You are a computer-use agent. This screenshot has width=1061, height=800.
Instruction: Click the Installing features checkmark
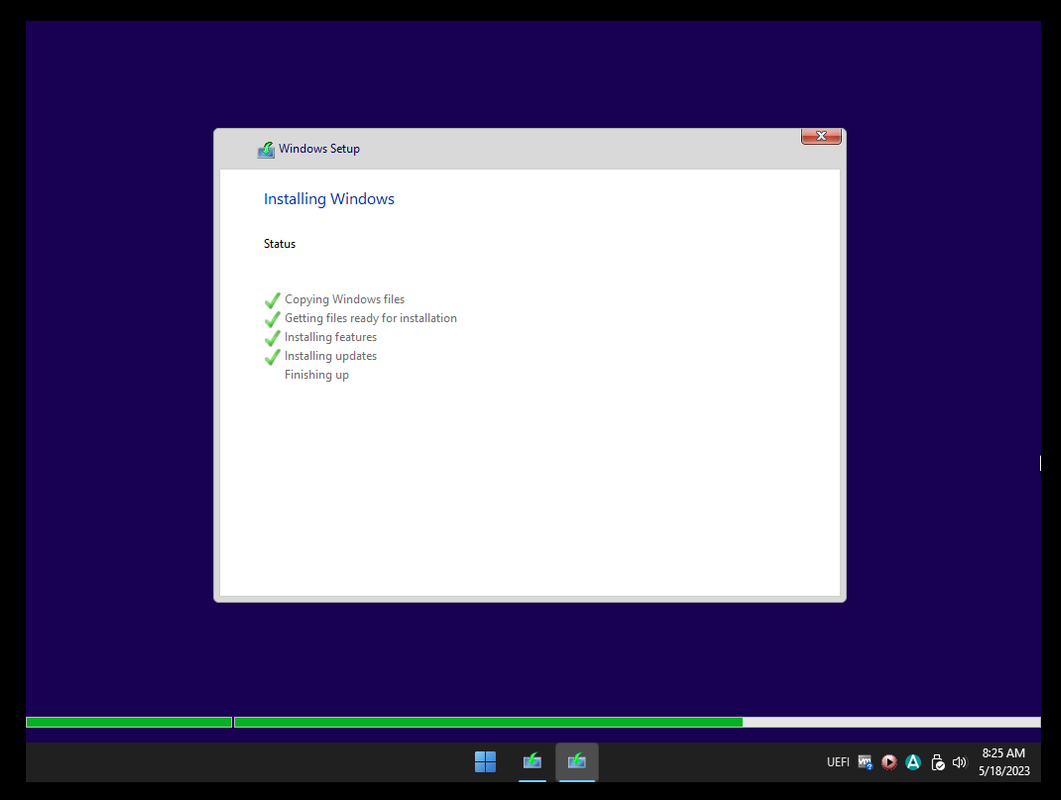pos(272,338)
